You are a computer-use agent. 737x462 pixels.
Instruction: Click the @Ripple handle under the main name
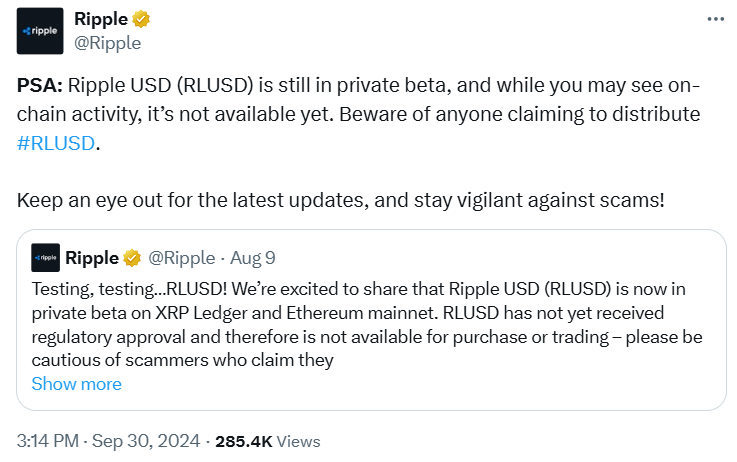tap(108, 43)
